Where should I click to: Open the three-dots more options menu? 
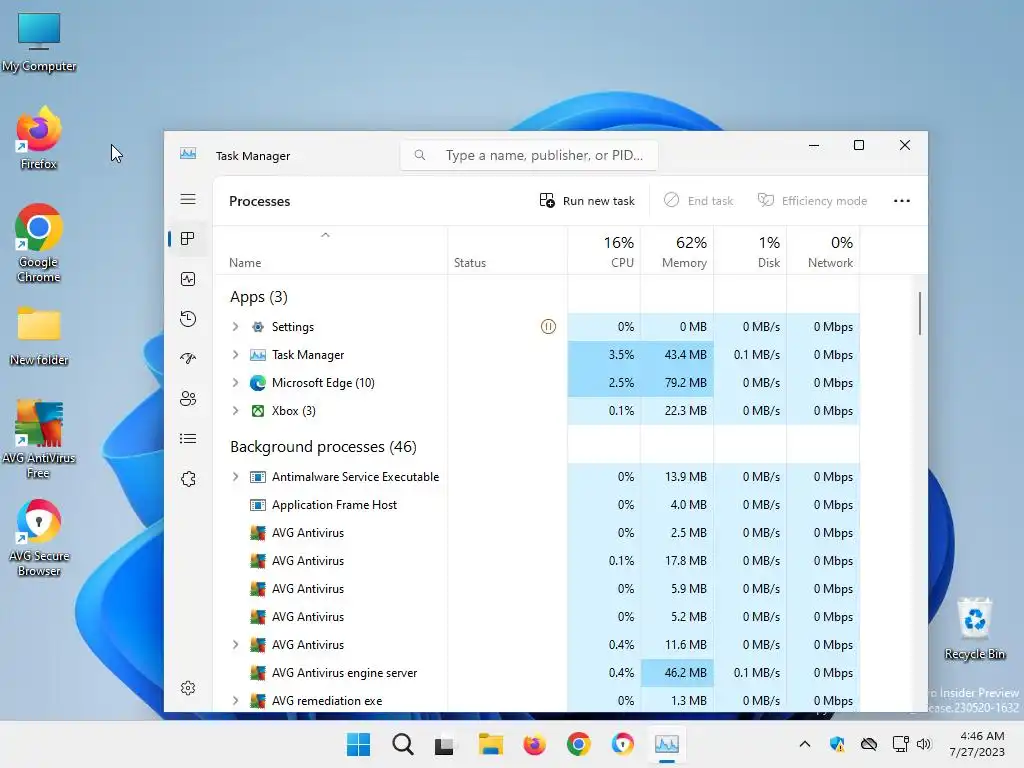click(x=902, y=201)
